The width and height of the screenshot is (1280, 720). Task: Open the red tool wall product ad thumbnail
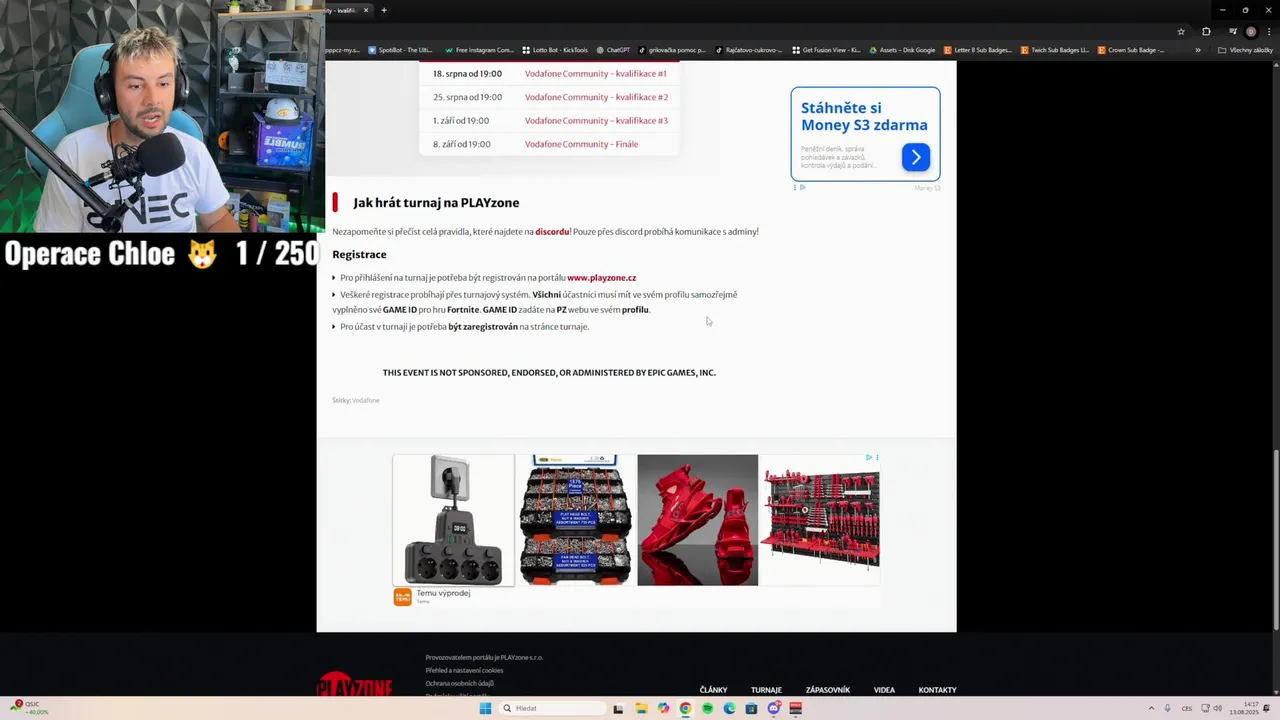pos(820,520)
